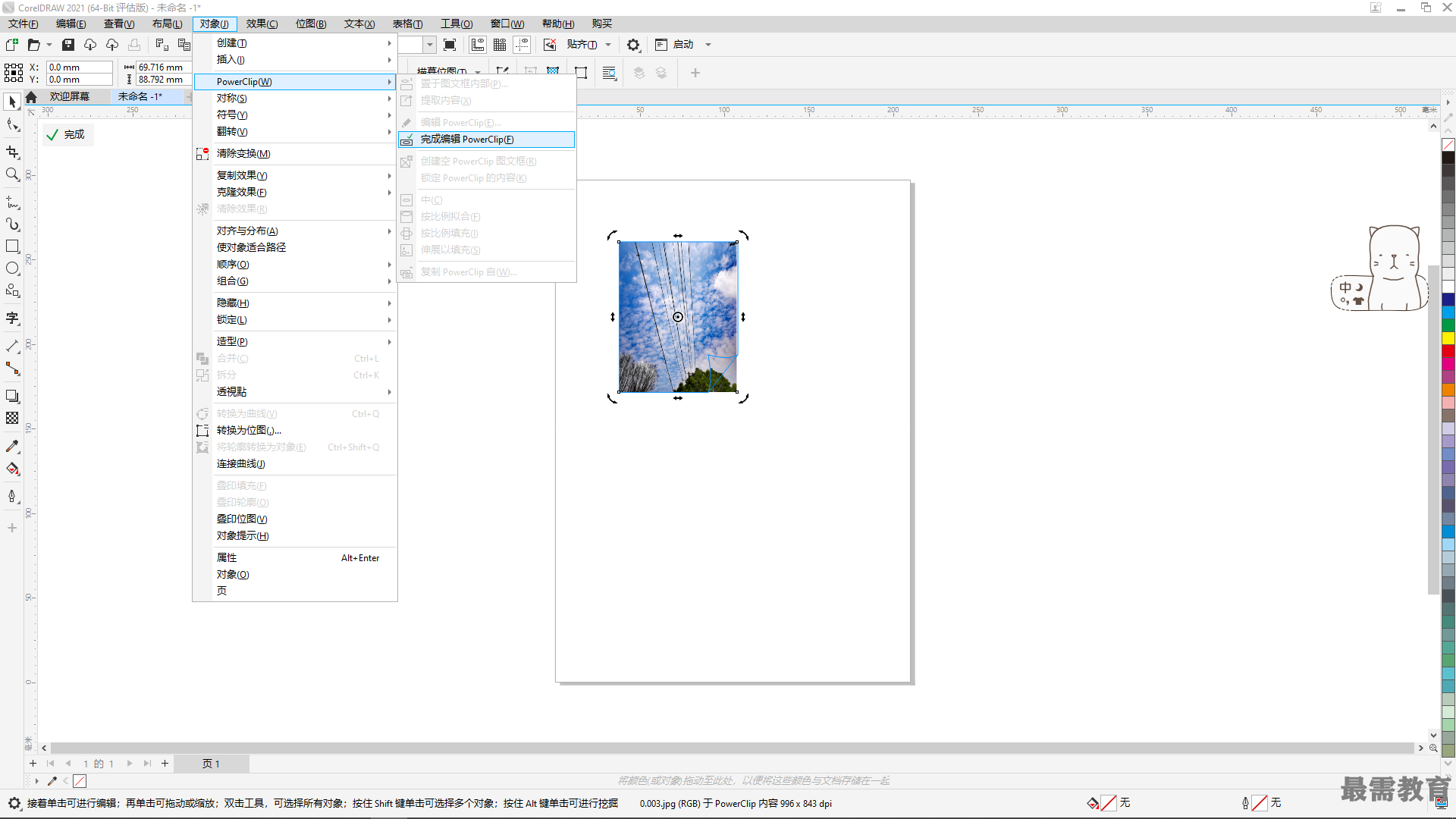Screen dimensions: 1456x819
Task: Click the 页 1 page tab
Action: click(x=211, y=764)
